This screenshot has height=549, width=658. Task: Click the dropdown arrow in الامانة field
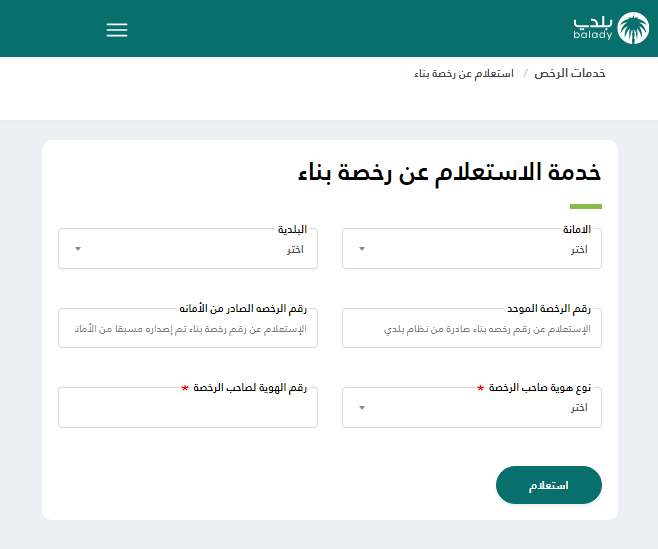362,249
